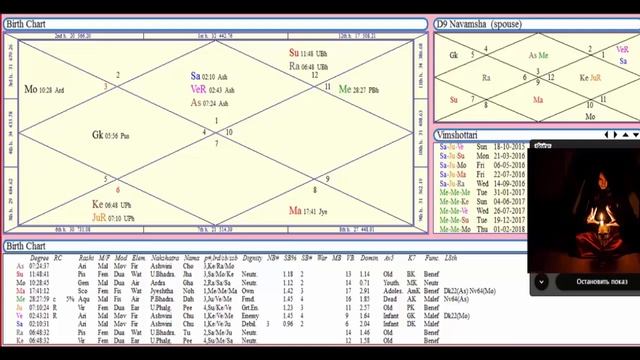This screenshot has width=640, height=360.
Task: Click the Rashi column header in the table
Action: coord(86,258)
